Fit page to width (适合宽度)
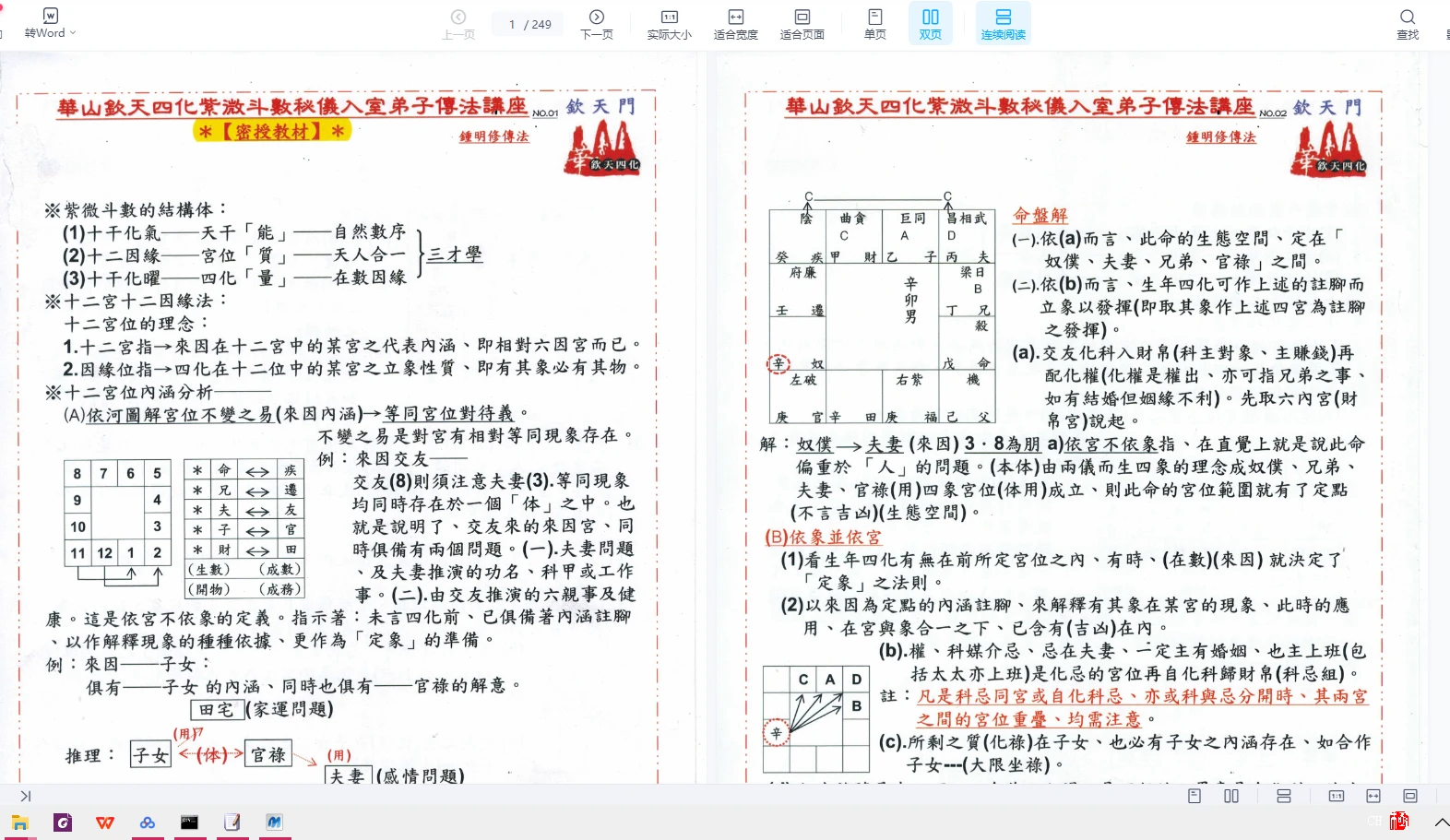This screenshot has height=840, width=1450. click(x=735, y=24)
